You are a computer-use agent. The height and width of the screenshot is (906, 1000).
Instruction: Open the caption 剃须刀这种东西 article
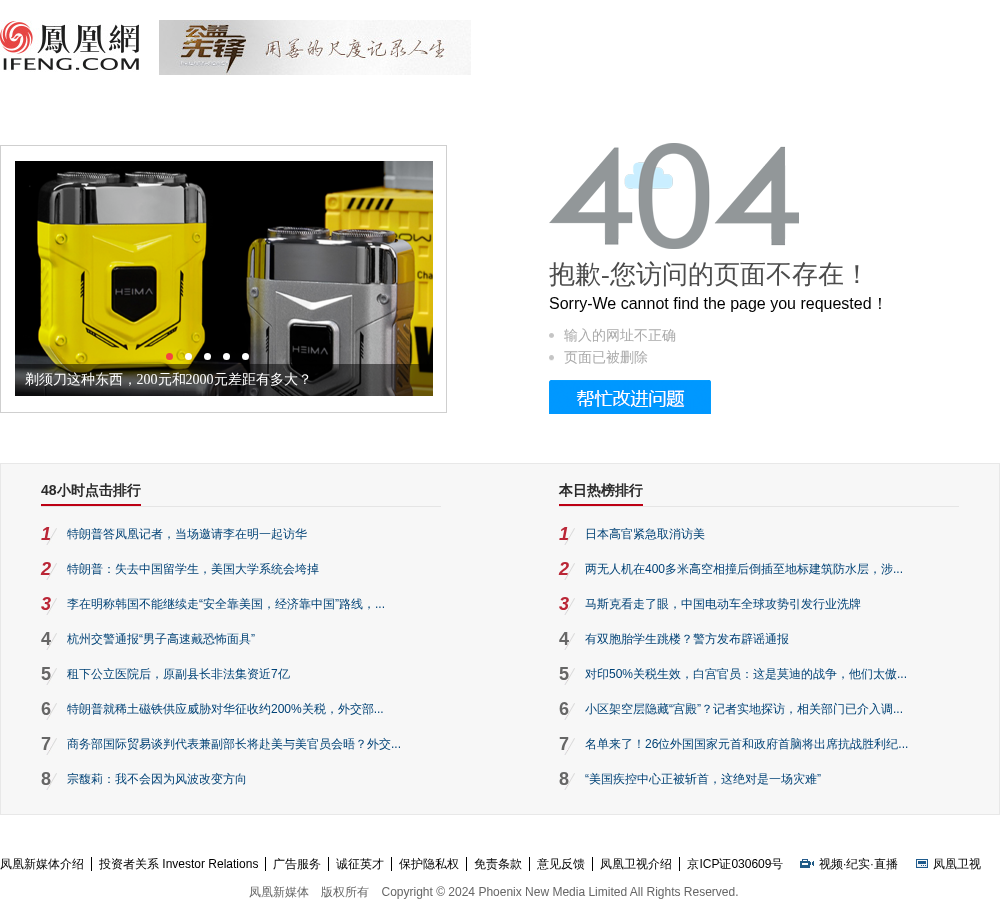tap(168, 379)
